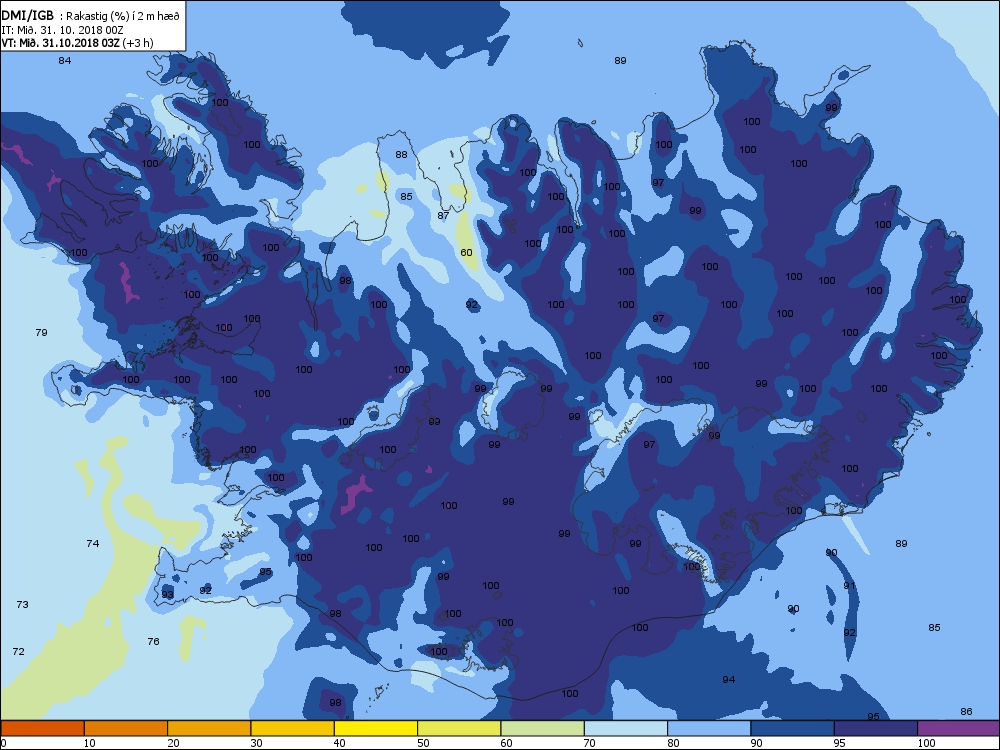Click the humidity value 84 on the map
Screen dimensions: 1000x750
tap(64, 61)
